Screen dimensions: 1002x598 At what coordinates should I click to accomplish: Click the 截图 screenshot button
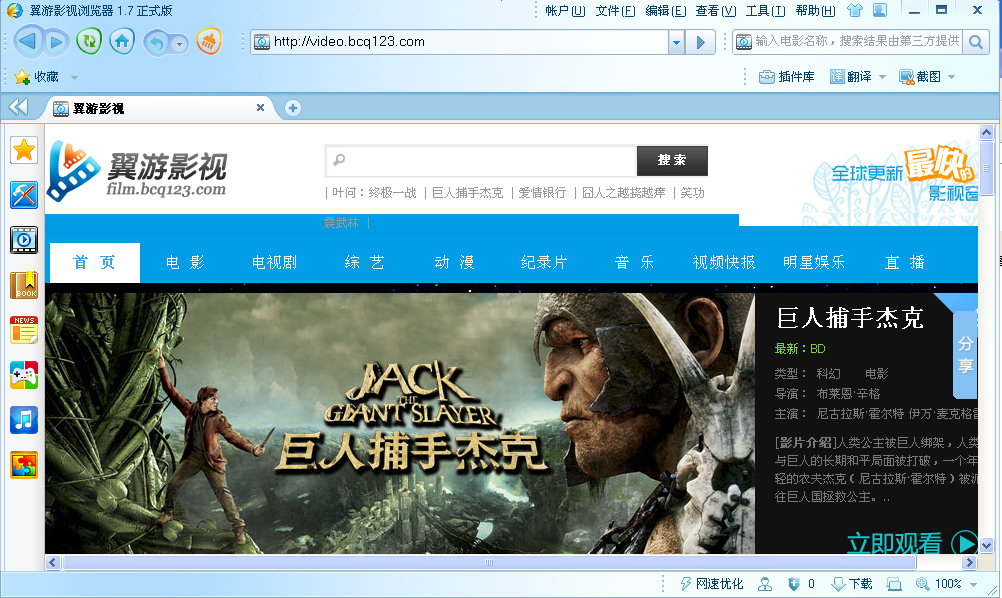click(x=920, y=77)
